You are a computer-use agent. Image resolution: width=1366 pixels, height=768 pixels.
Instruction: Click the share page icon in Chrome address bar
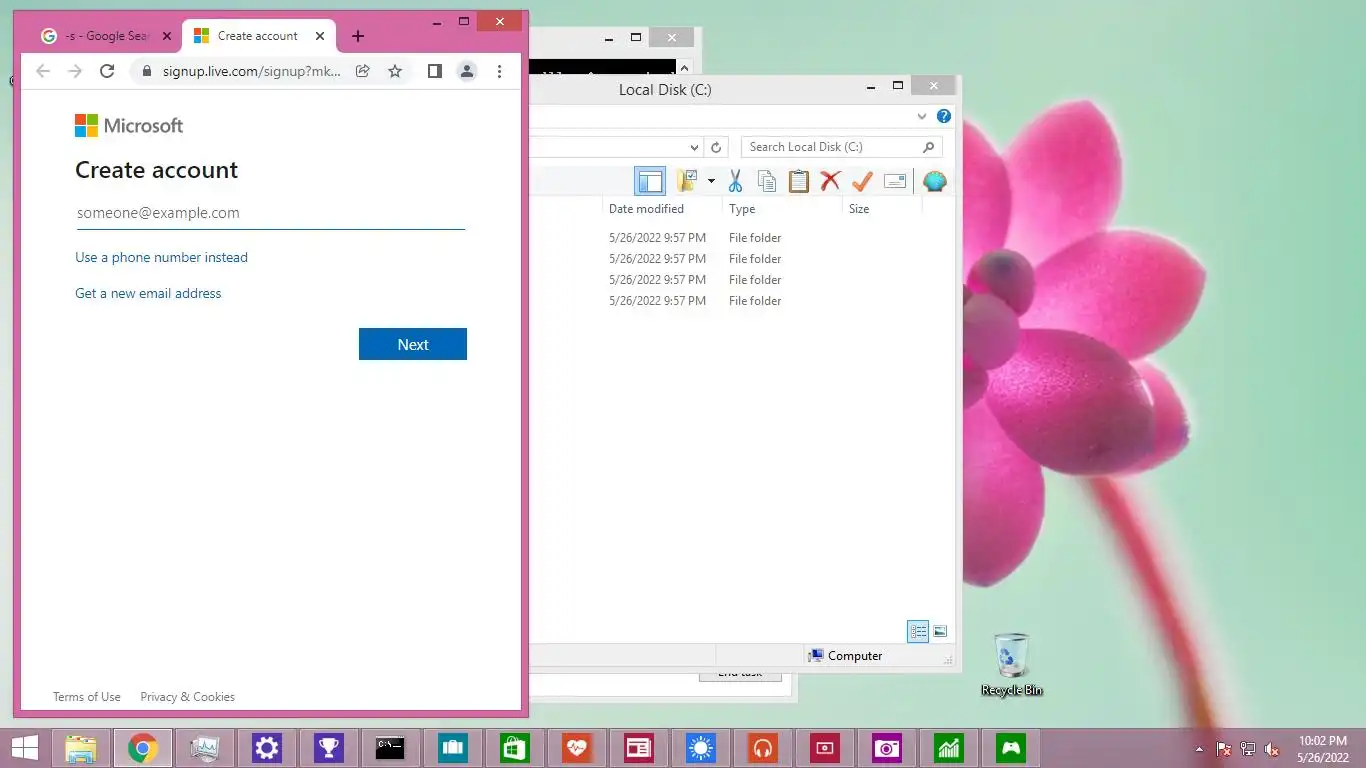tap(363, 71)
